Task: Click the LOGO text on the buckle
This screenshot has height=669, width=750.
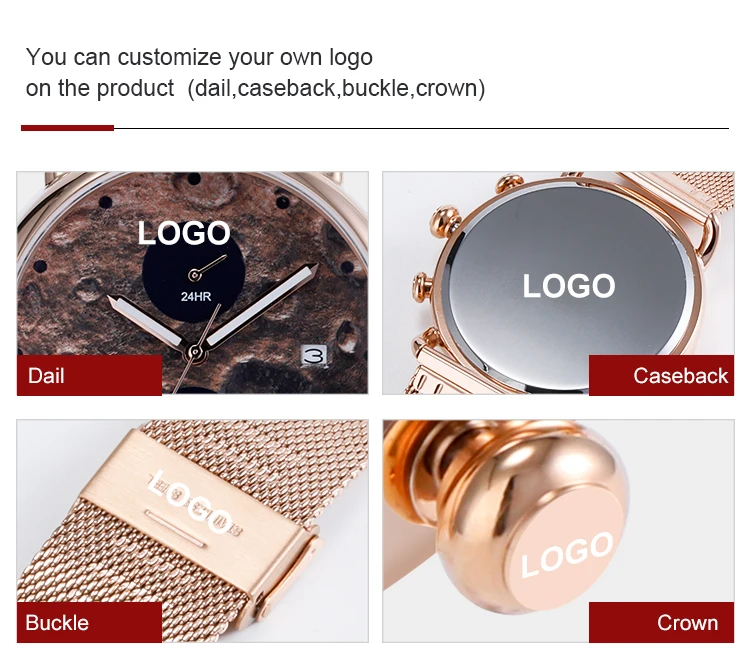Action: pyautogui.click(x=190, y=502)
